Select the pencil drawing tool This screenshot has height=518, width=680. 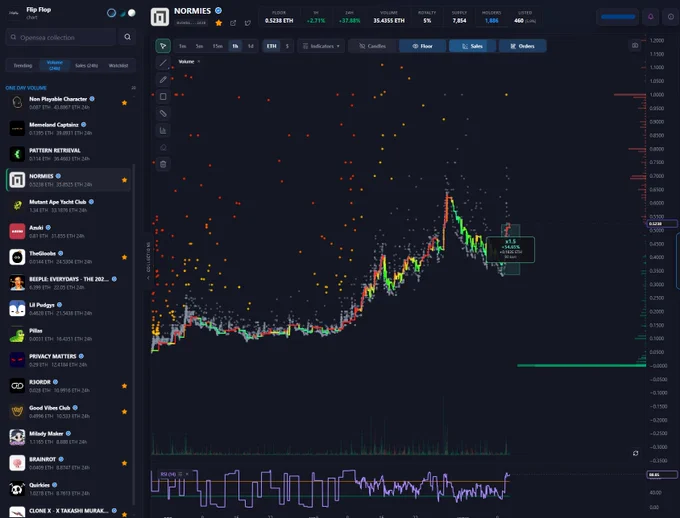click(163, 80)
